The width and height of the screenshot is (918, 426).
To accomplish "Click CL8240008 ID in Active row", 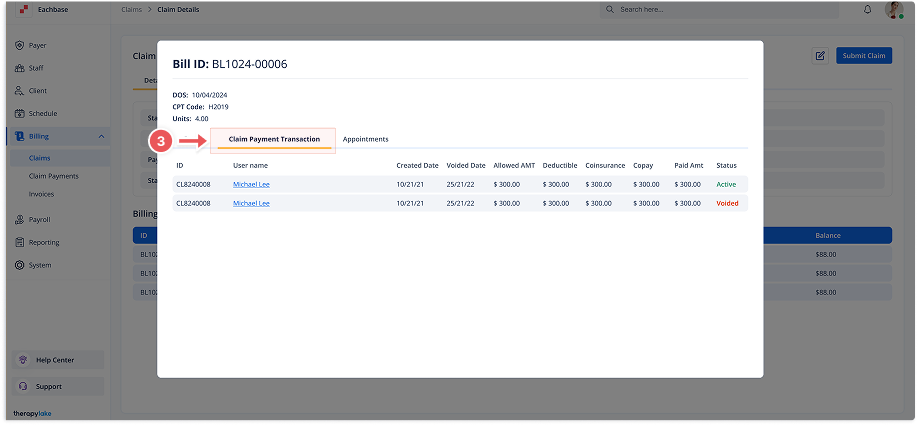I will pyautogui.click(x=193, y=184).
